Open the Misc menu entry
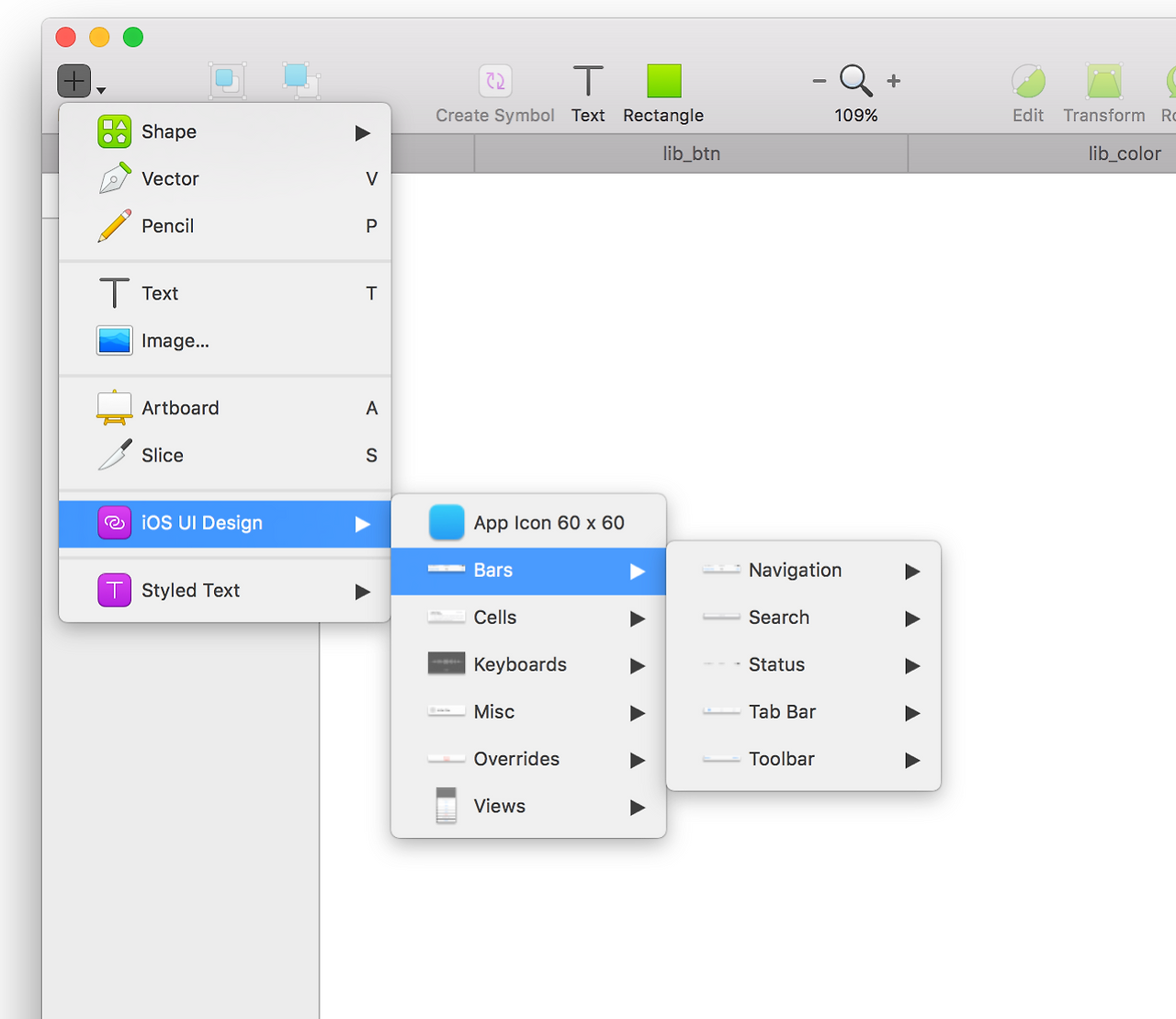 coord(528,712)
